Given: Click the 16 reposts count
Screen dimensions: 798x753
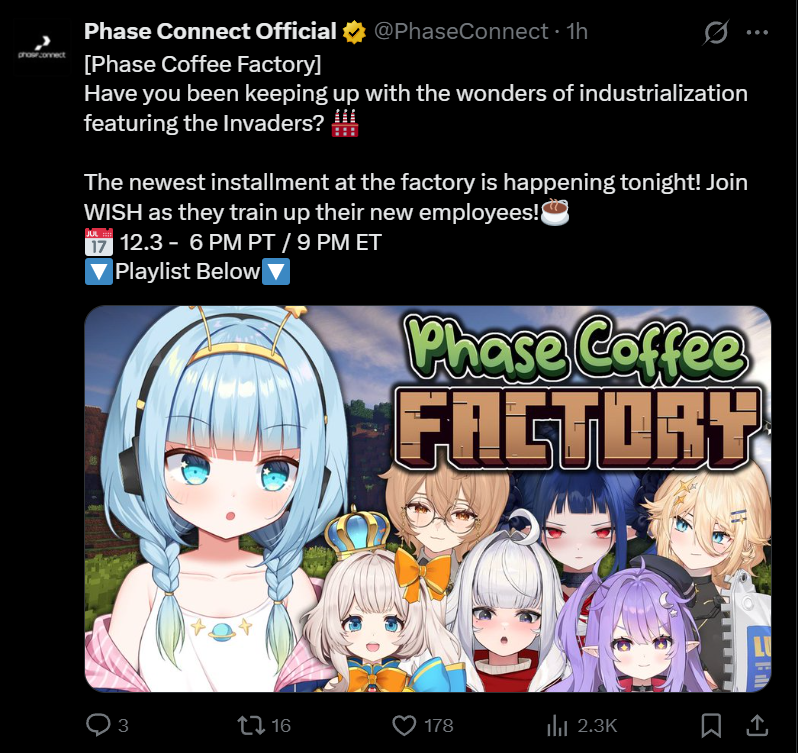Looking at the screenshot, I should [280, 726].
